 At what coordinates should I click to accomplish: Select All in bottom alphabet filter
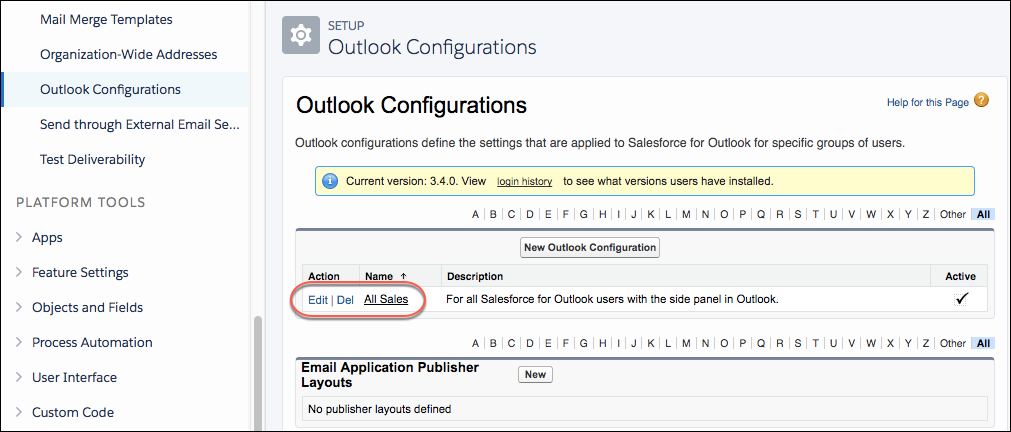[983, 343]
